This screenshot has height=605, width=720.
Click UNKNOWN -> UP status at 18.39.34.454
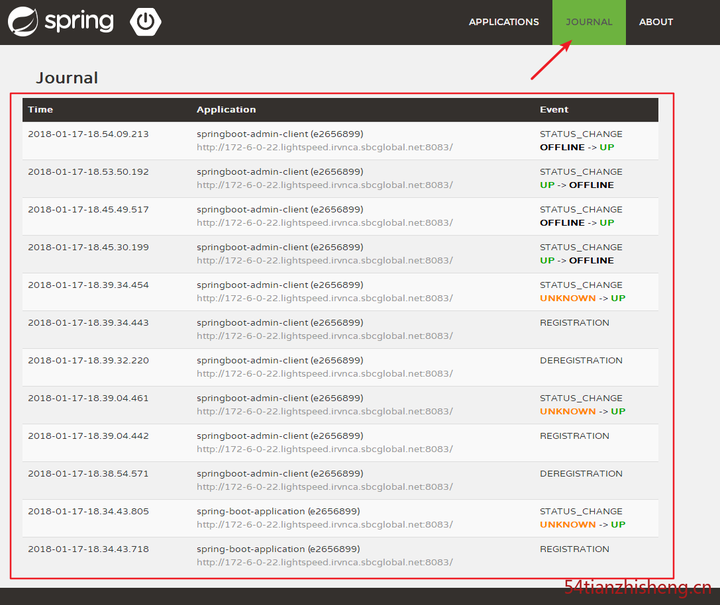click(582, 298)
